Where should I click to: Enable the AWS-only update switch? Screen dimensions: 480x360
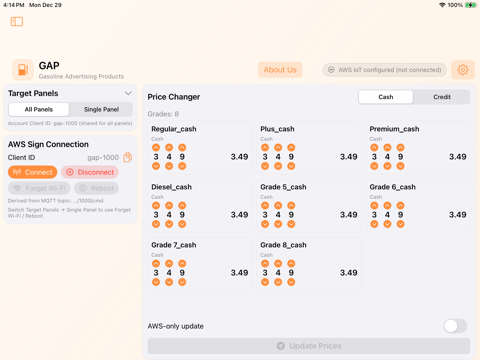click(455, 326)
